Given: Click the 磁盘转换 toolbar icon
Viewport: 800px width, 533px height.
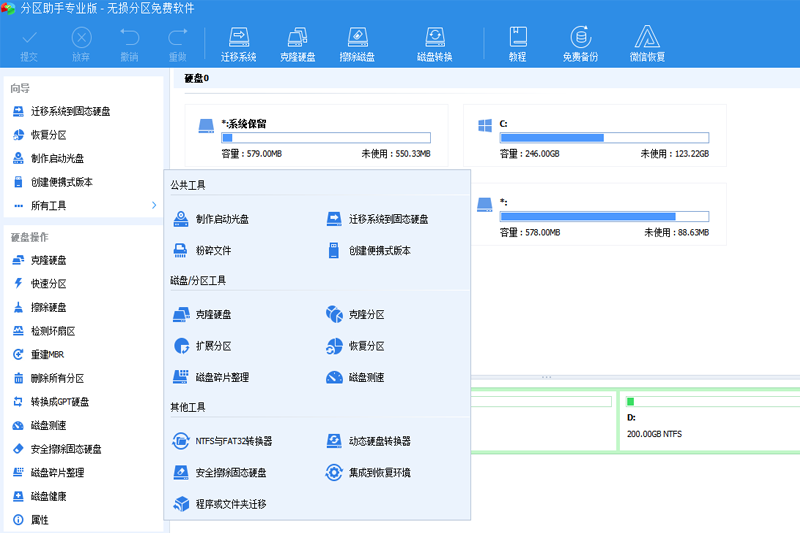Looking at the screenshot, I should click(434, 43).
